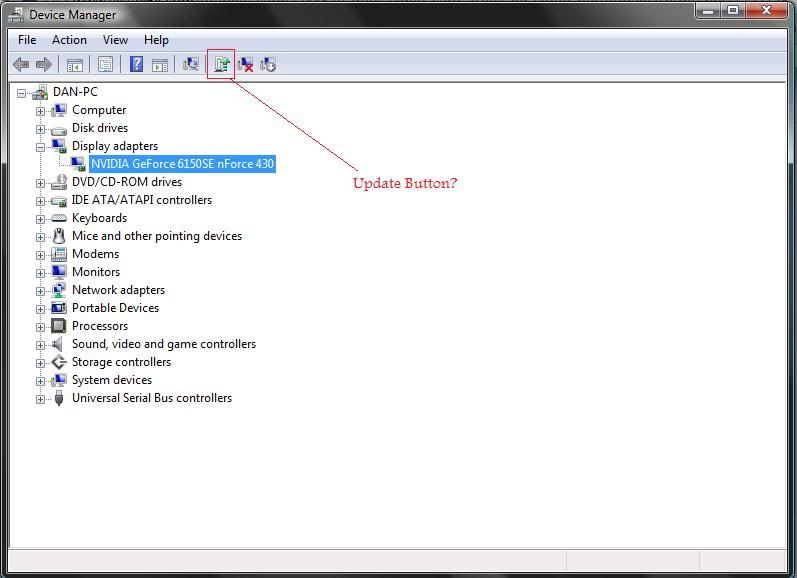Click the Device Manager title bar icon
Screen dimensions: 797x578
(16, 15)
